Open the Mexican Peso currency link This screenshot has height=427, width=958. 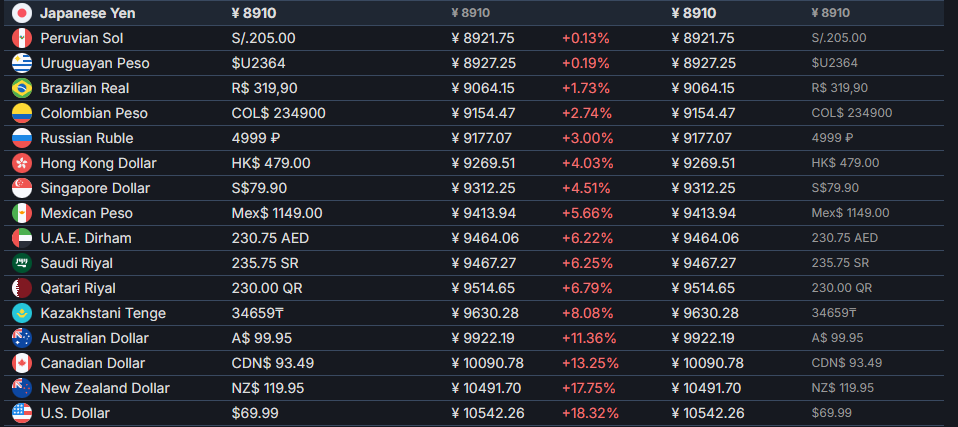pos(86,213)
